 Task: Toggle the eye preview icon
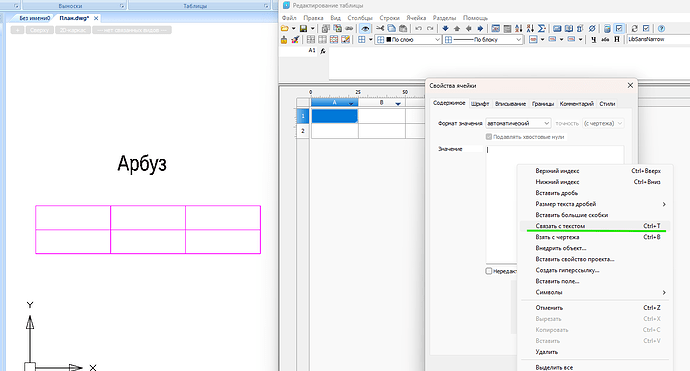tap(365, 29)
